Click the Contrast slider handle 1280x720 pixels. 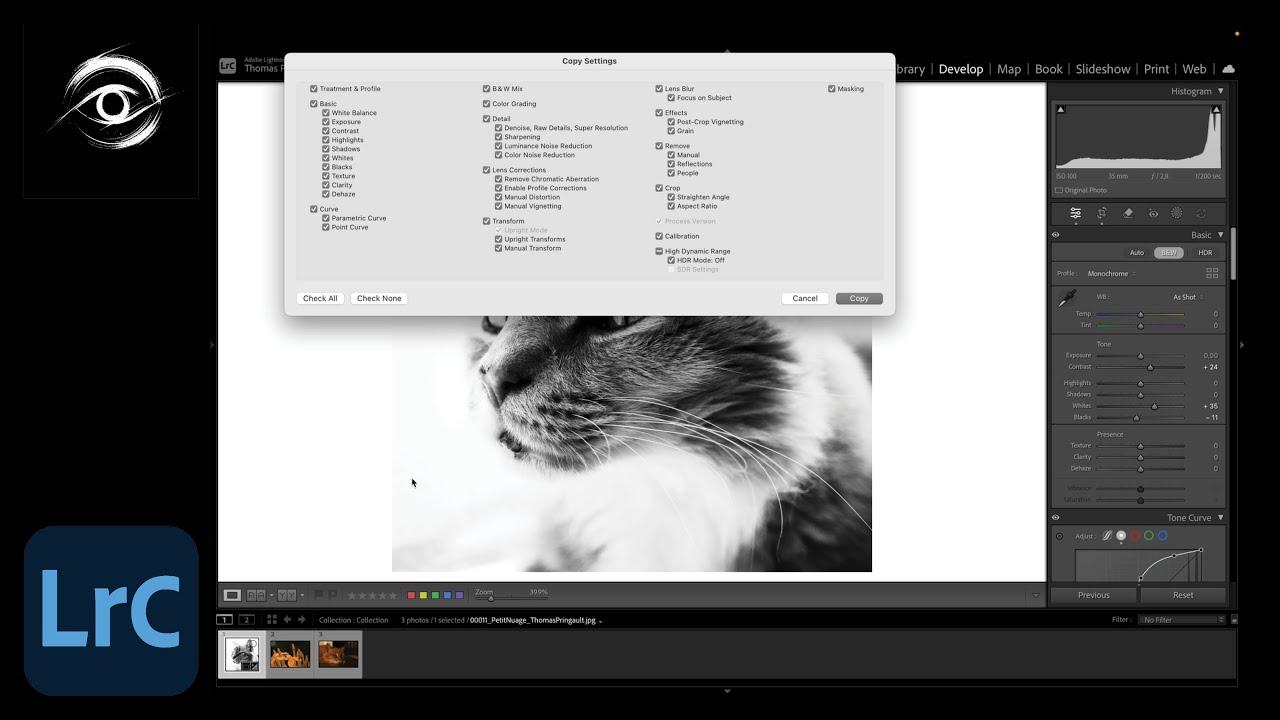click(x=1150, y=367)
